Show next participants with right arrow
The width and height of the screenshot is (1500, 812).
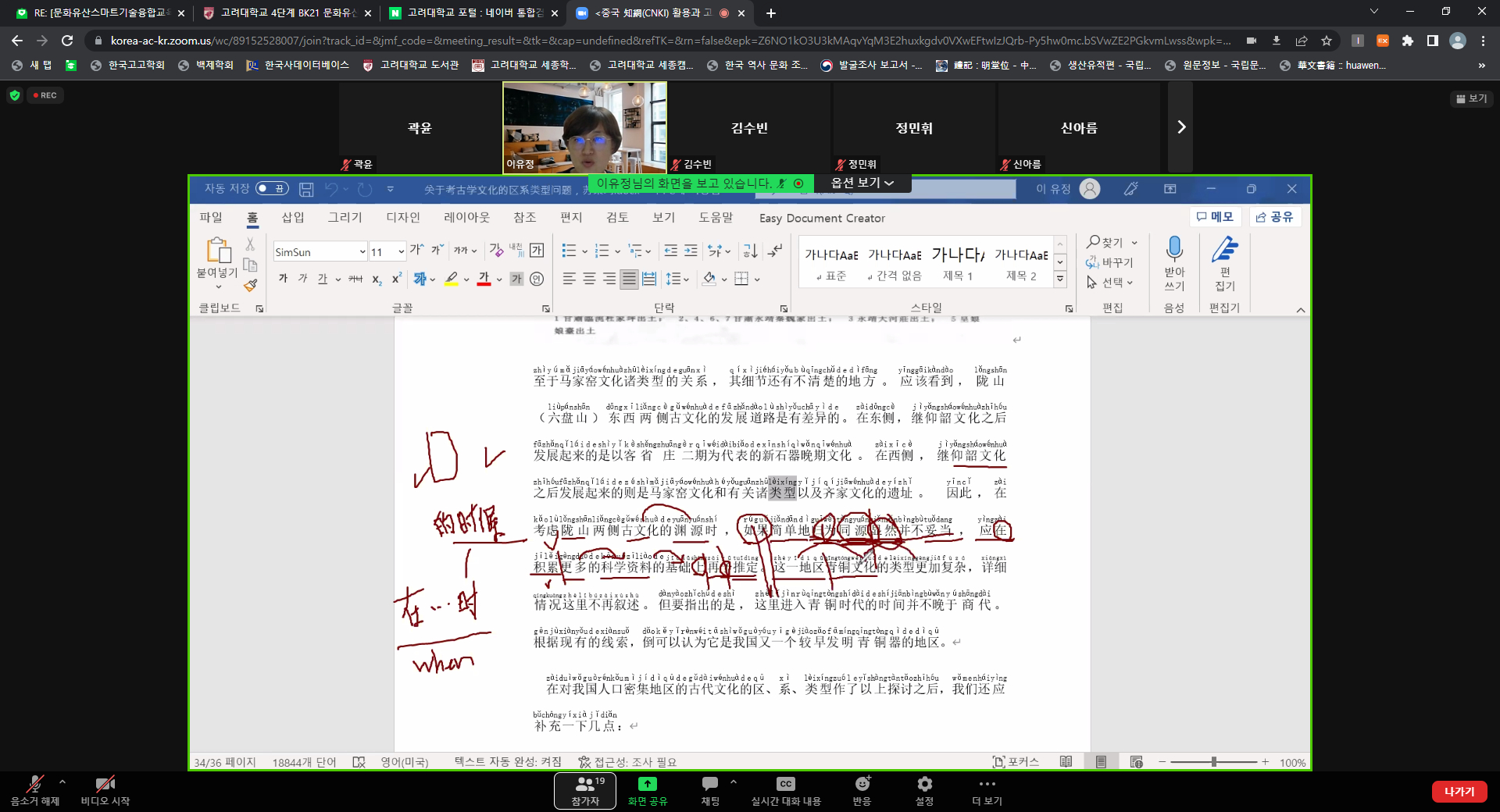click(x=1180, y=127)
